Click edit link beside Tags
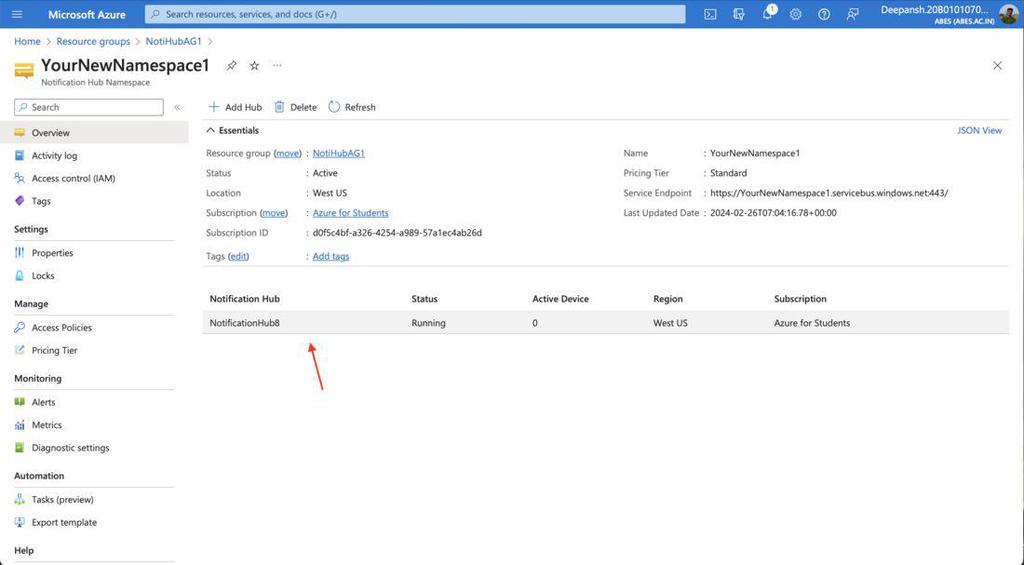Viewport: 1024px width, 565px height. tap(238, 256)
